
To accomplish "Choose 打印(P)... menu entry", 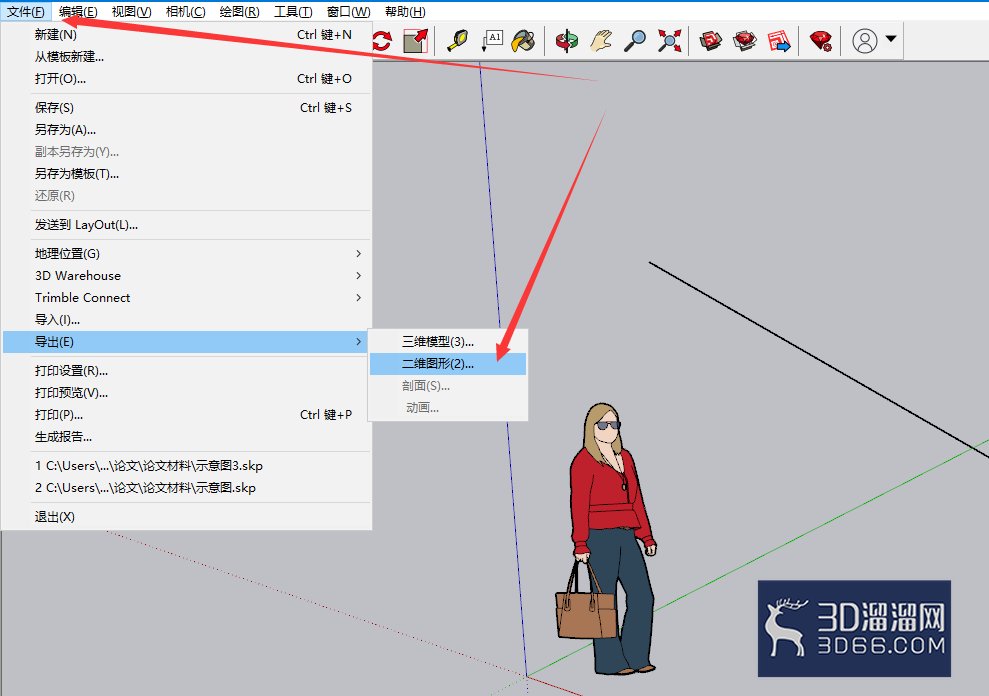I will (x=187, y=415).
